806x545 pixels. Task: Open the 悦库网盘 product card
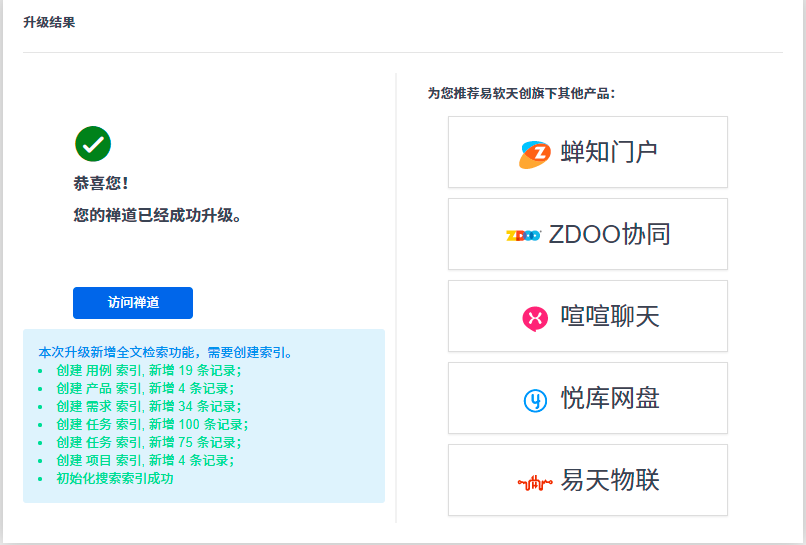click(587, 398)
